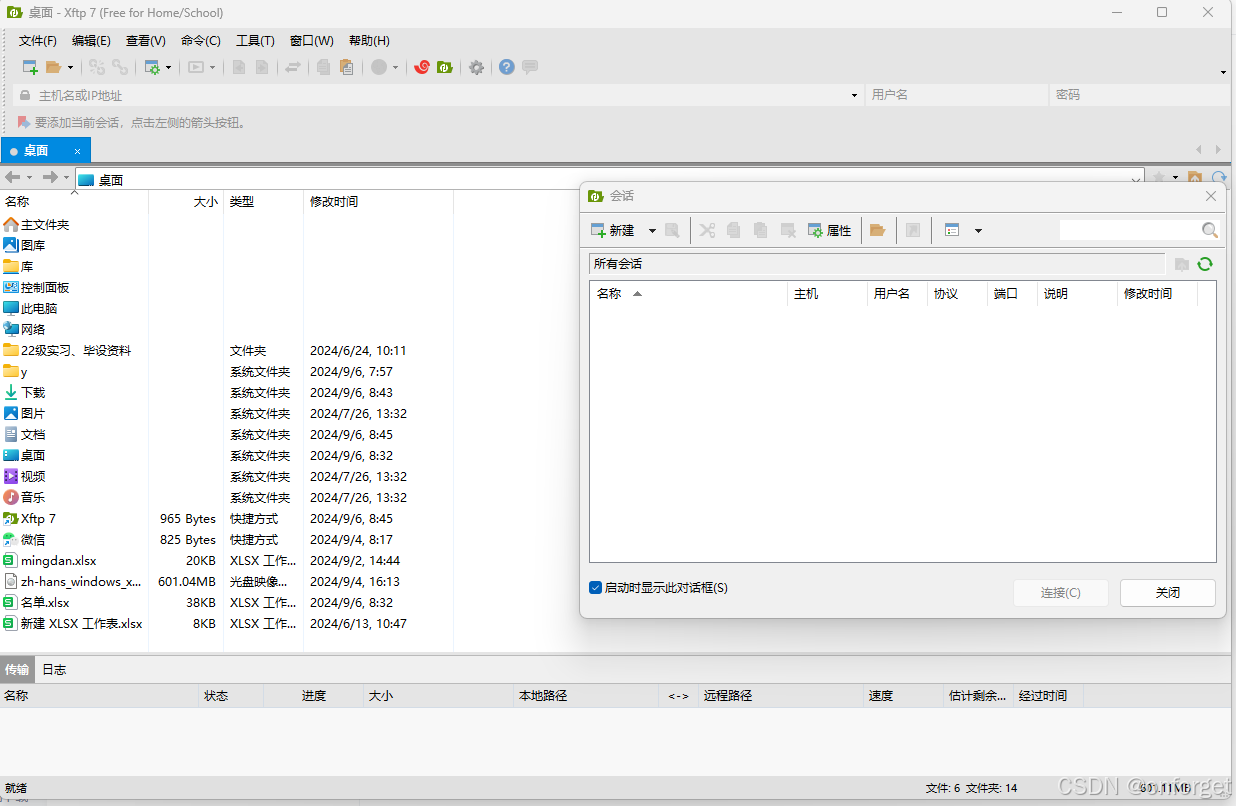1236x806 pixels.
Task: Close the 桌面 session tab
Action: pyautogui.click(x=78, y=151)
